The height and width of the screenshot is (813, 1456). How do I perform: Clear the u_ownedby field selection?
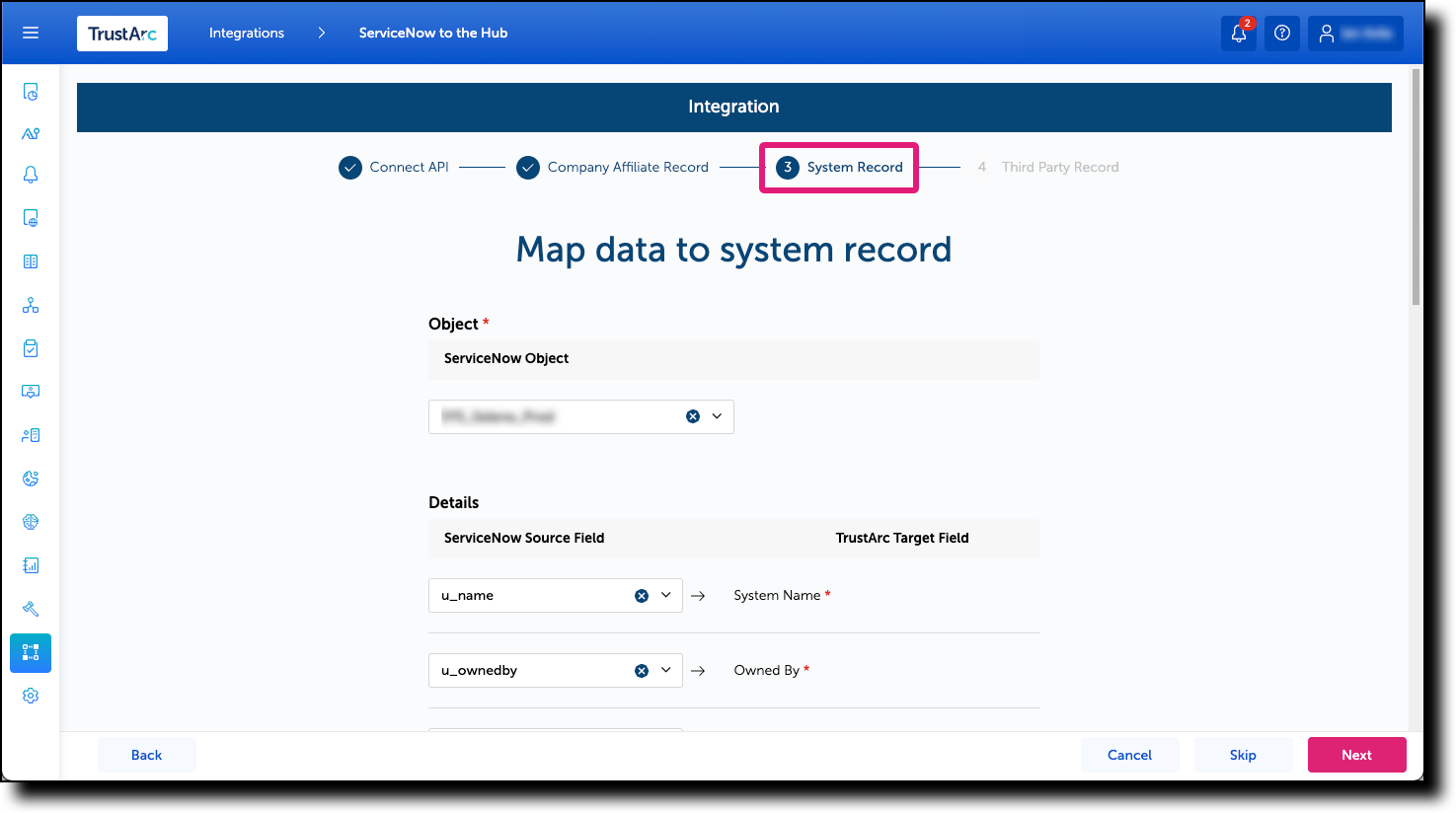(642, 670)
